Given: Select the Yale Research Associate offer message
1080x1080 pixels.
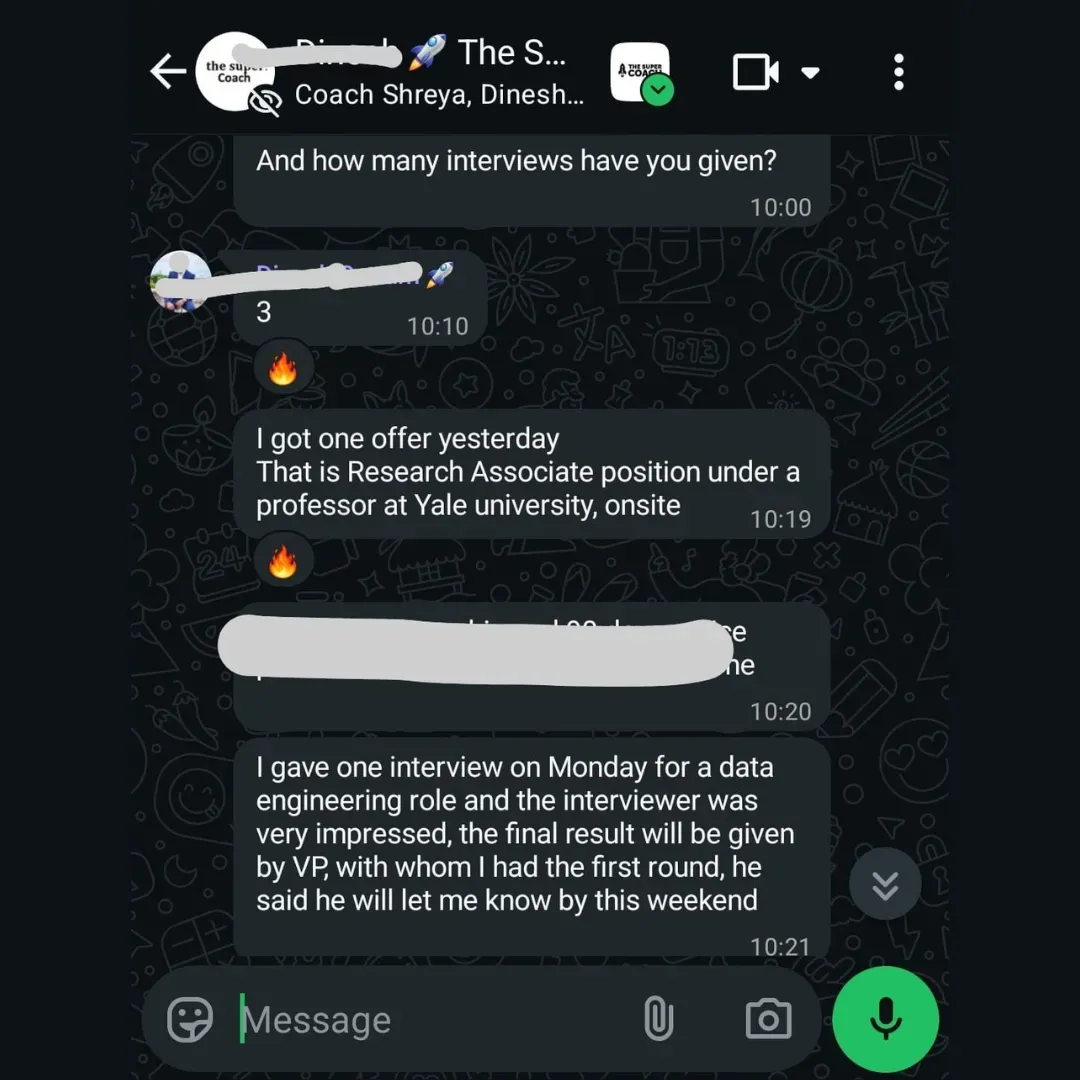Looking at the screenshot, I should point(532,475).
